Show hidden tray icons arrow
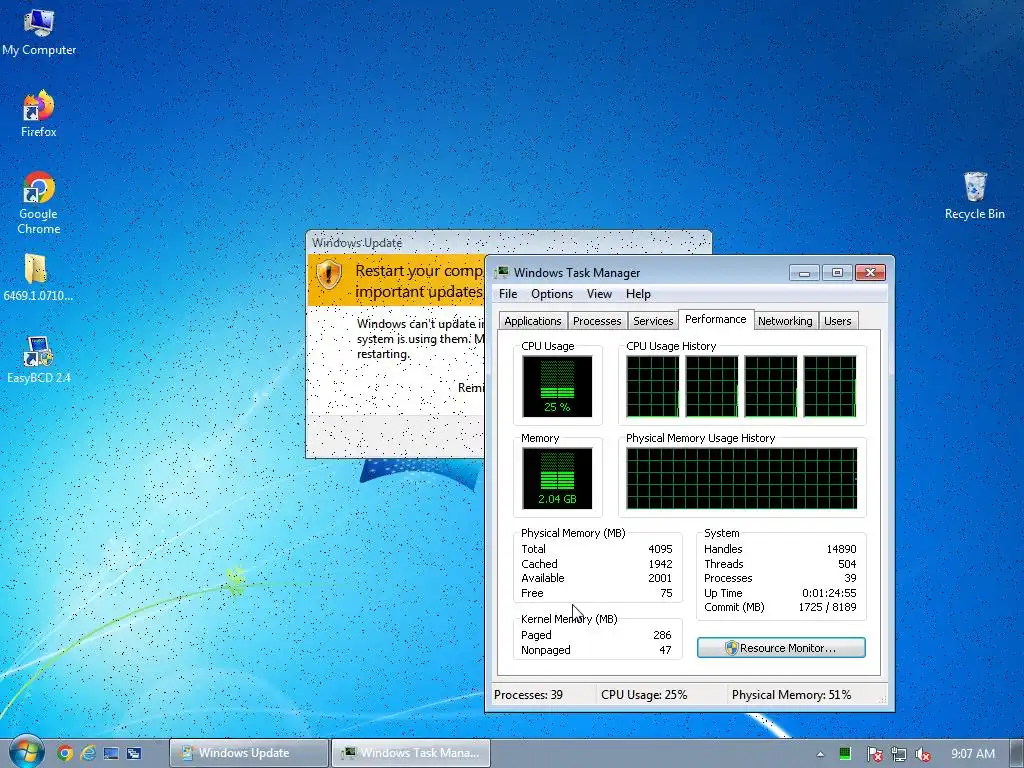This screenshot has width=1024, height=768. click(820, 754)
